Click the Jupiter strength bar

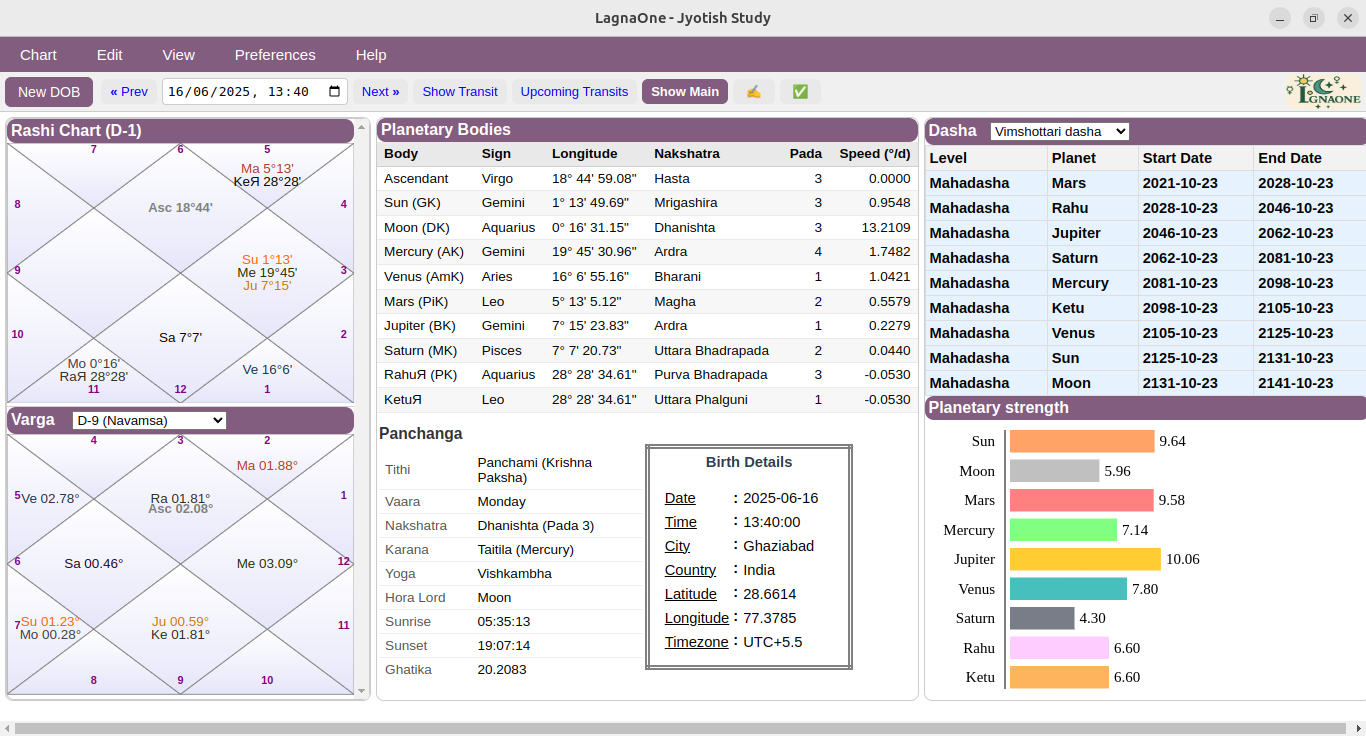coord(1085,559)
